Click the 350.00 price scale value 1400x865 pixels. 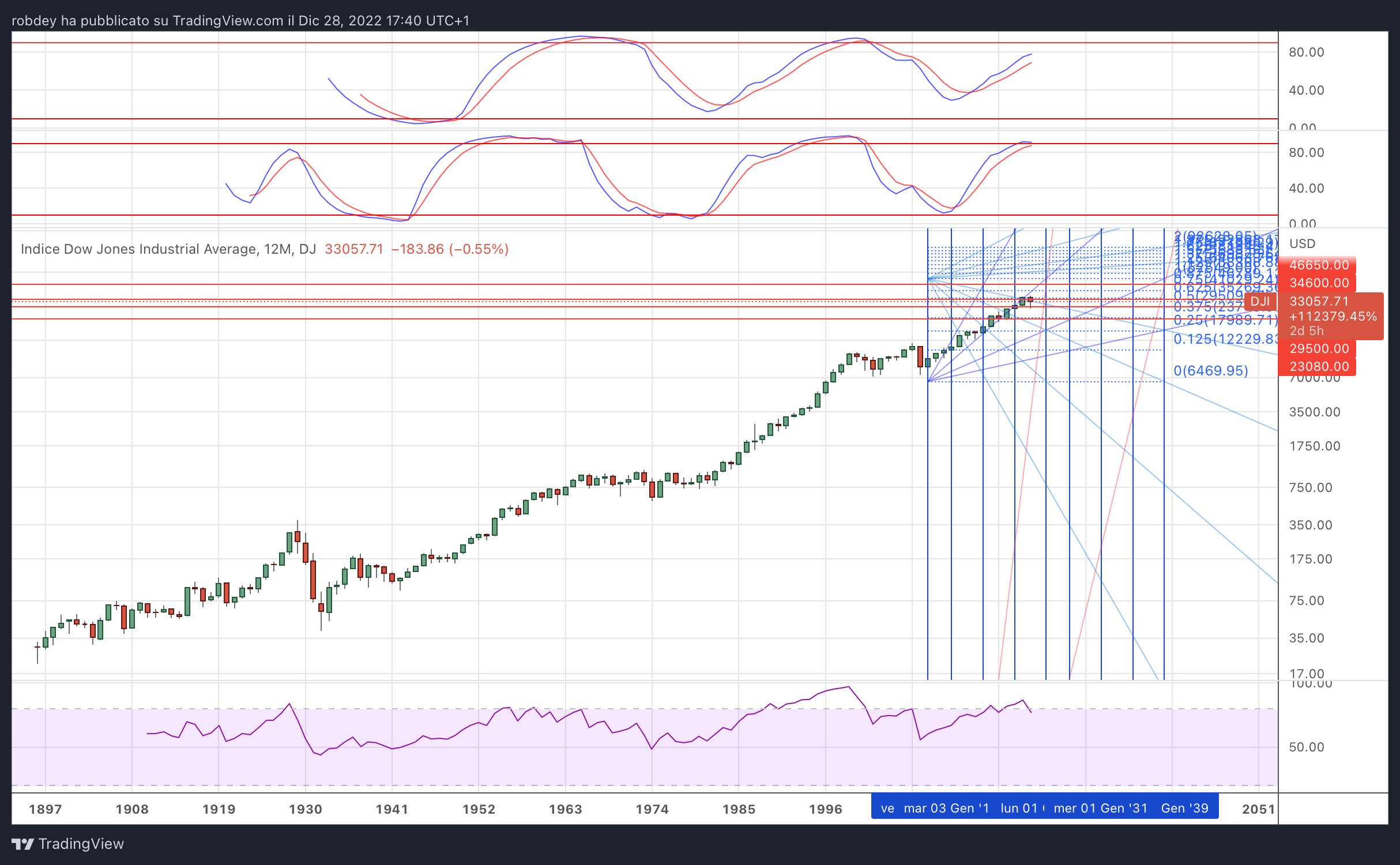pos(1311,525)
